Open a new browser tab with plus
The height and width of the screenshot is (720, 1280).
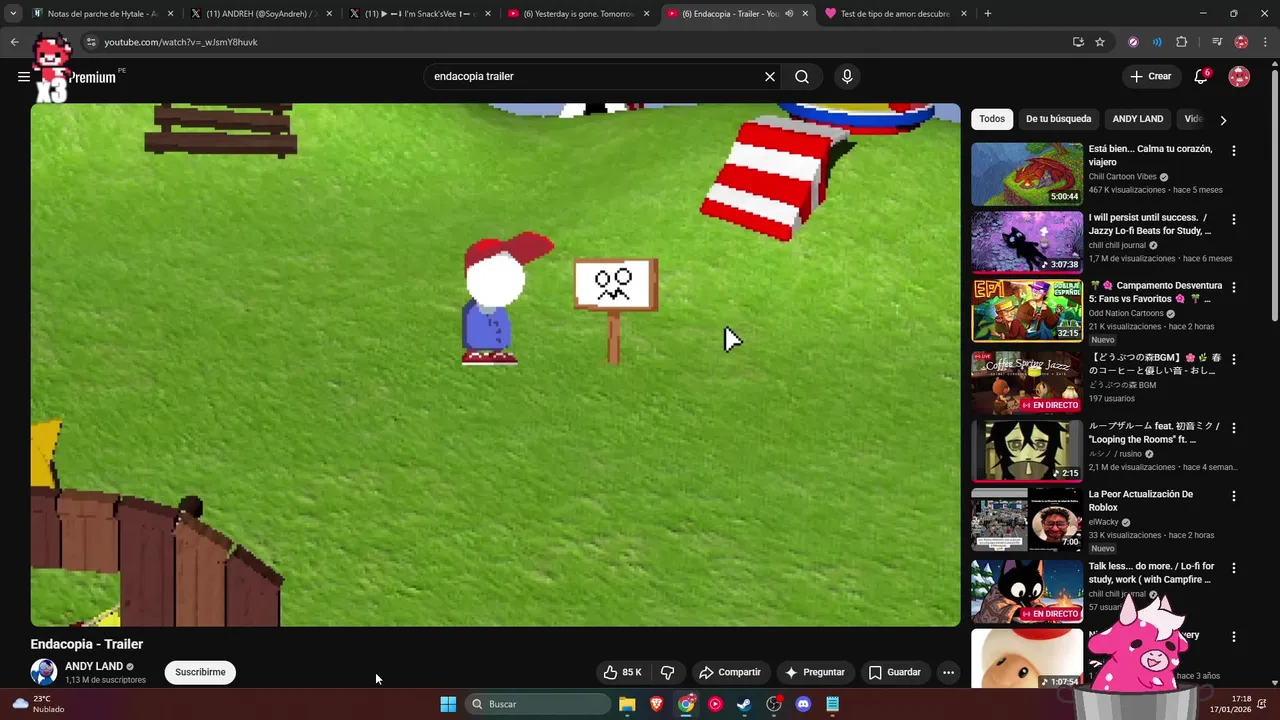click(x=988, y=14)
